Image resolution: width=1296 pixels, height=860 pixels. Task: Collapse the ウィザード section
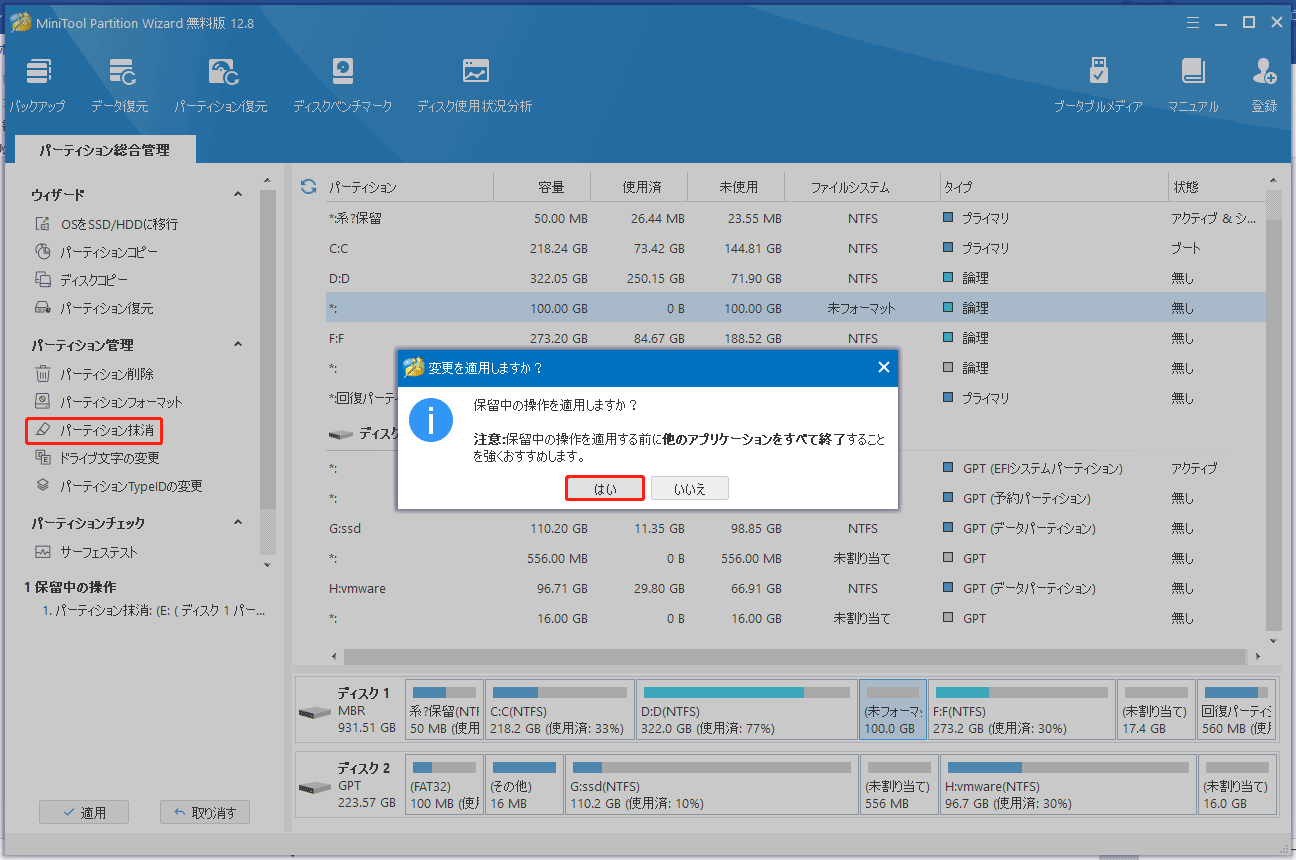[x=238, y=195]
